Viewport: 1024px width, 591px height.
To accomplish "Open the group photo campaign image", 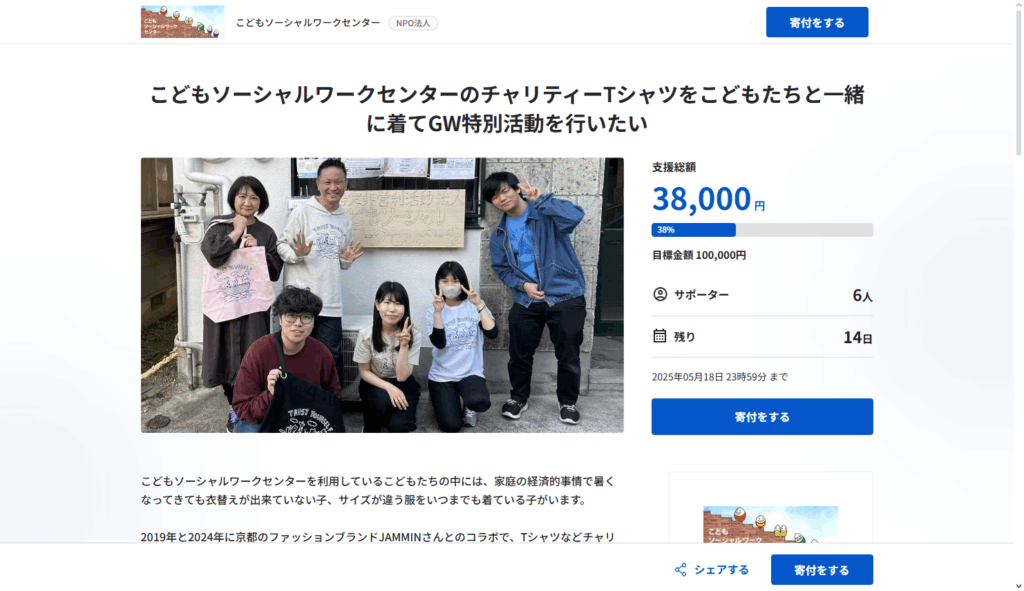I will [382, 295].
